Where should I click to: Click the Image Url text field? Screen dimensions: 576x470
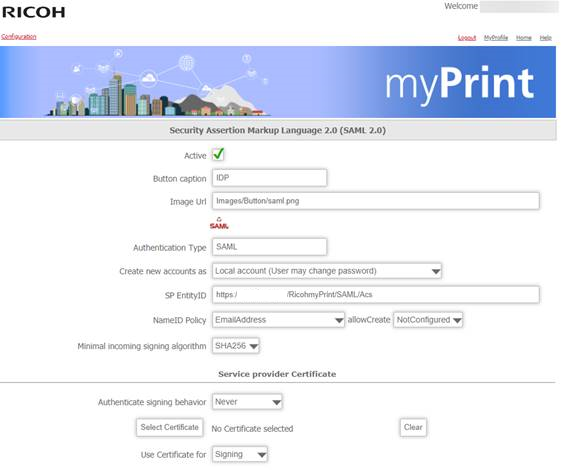(x=376, y=201)
